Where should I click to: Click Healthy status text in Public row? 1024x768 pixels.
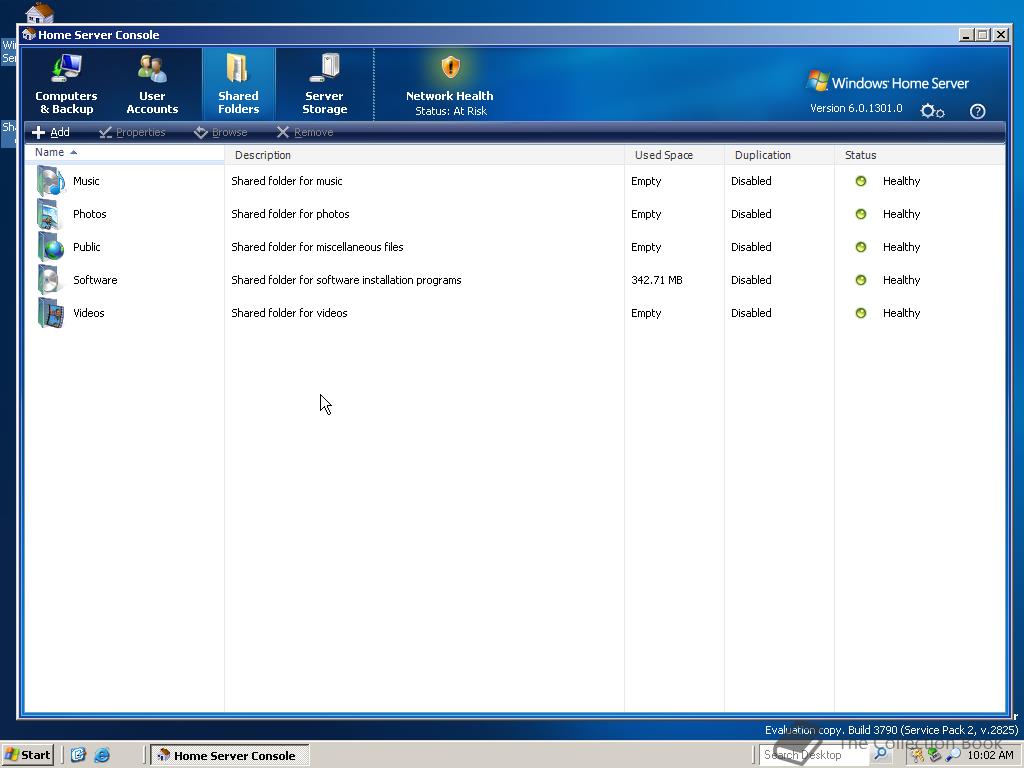click(x=901, y=247)
